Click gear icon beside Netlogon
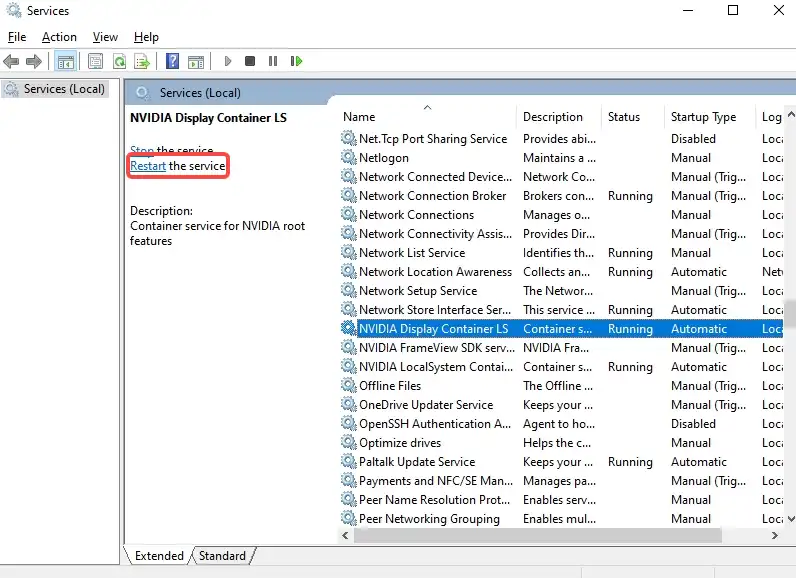 348,157
